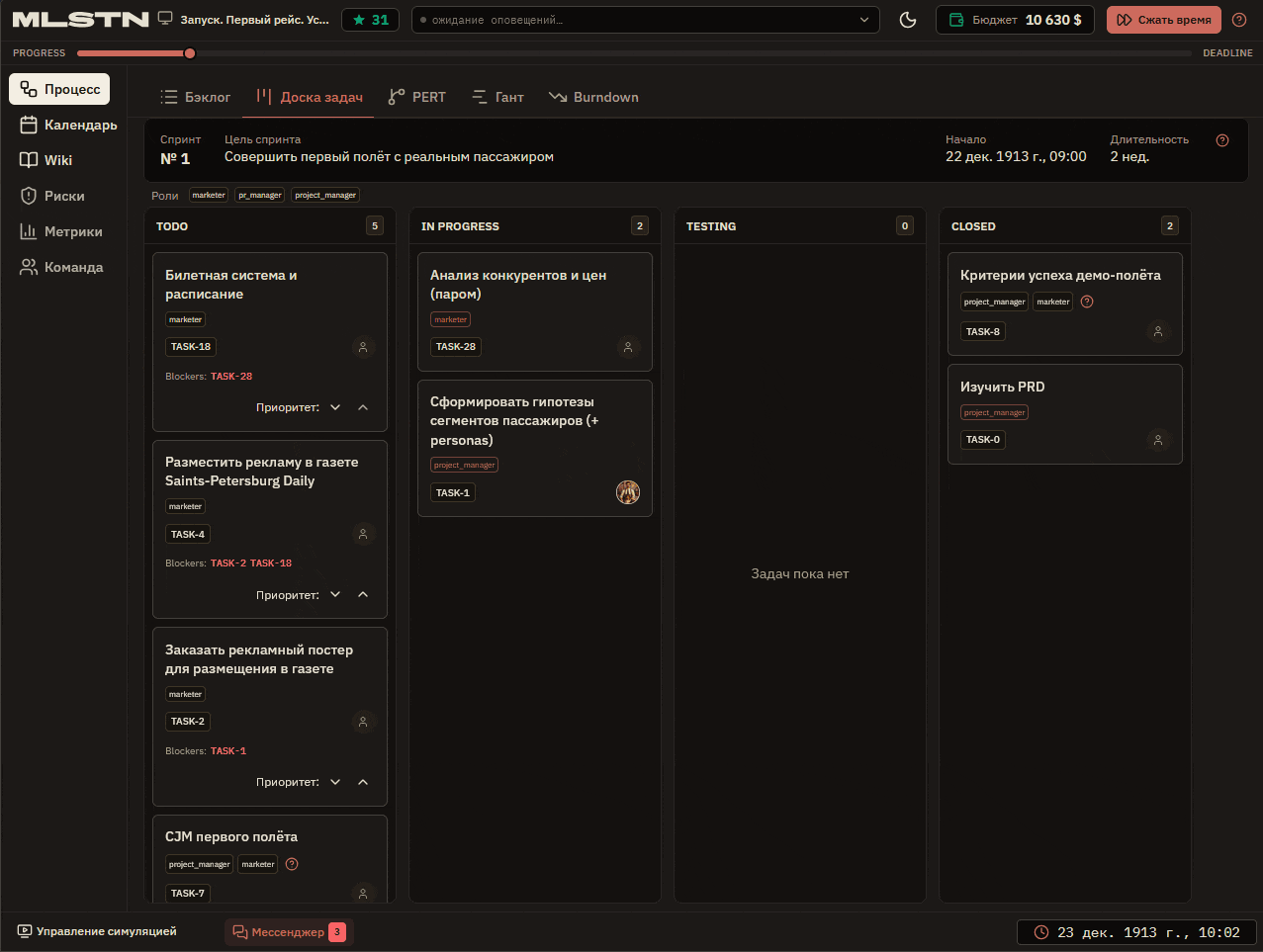Viewport: 1263px width, 952px height.
Task: Click the assignee avatar on the TASK-1 card
Action: 628,492
